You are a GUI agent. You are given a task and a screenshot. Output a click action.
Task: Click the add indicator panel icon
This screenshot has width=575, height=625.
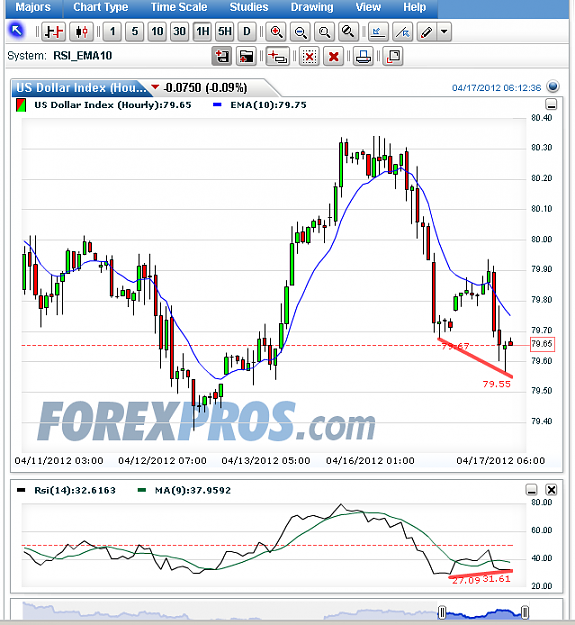point(277,56)
